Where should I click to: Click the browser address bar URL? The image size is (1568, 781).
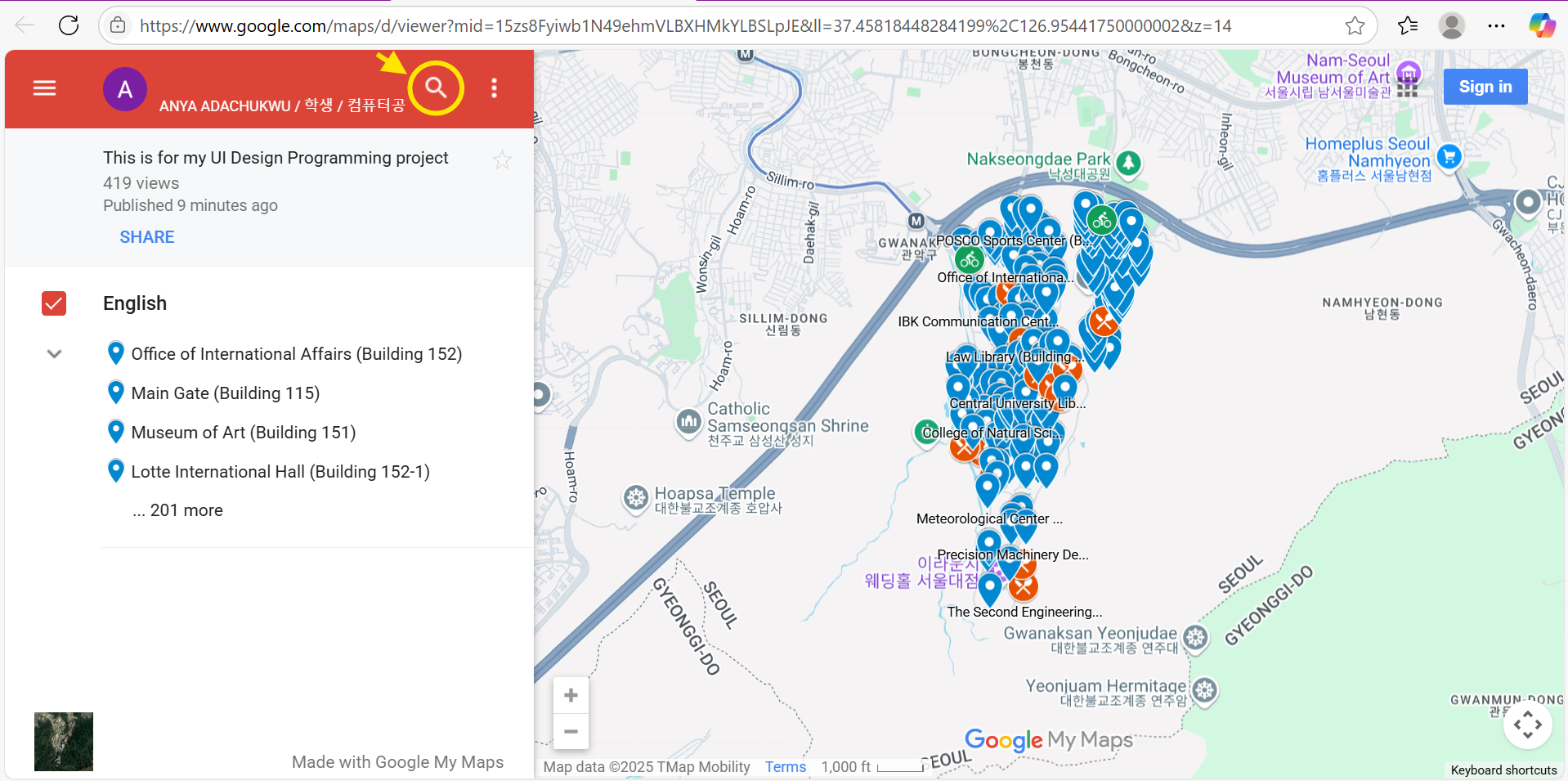coord(685,25)
